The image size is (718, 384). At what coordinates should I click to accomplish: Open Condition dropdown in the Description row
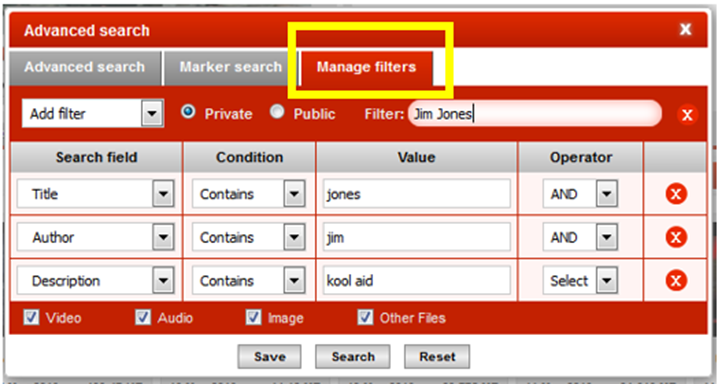(249, 280)
